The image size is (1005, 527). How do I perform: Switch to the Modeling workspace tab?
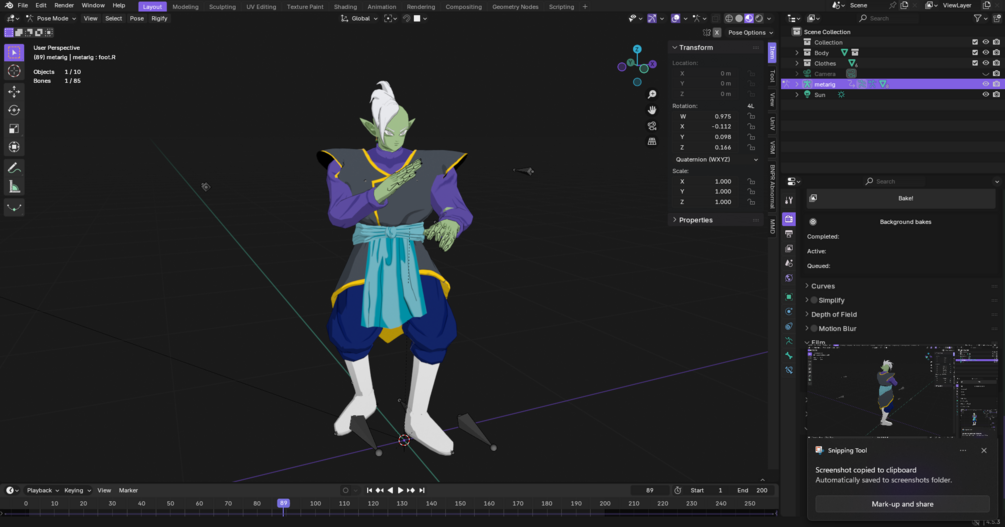(x=185, y=6)
